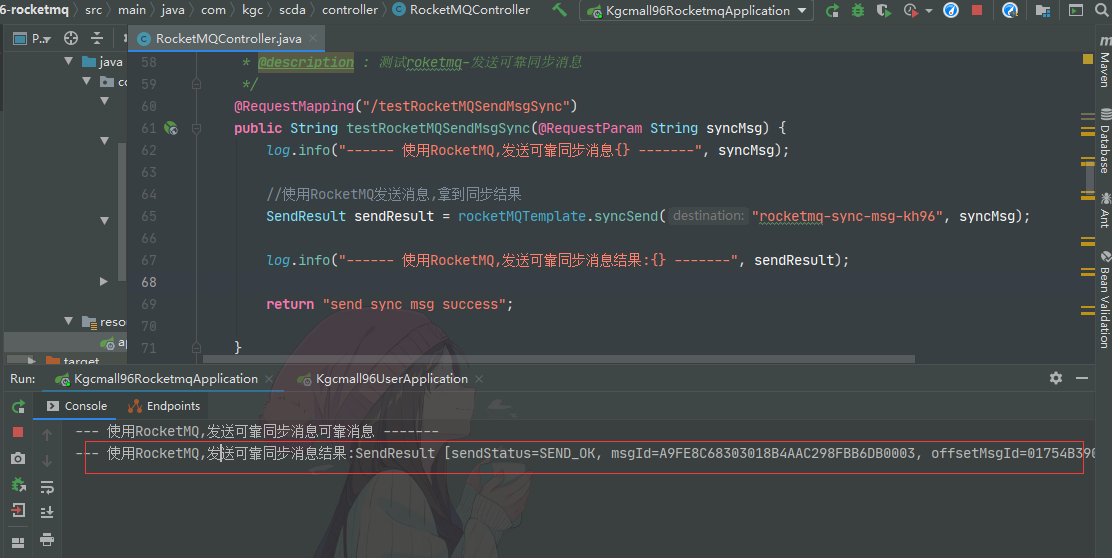The width and height of the screenshot is (1112, 558).
Task: Click the sendStatus=SEND_OK console text
Action: coord(523,453)
